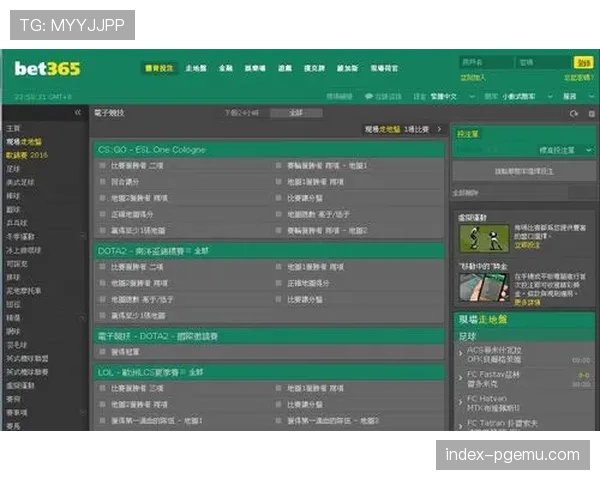Click the yellow login button

click(583, 62)
